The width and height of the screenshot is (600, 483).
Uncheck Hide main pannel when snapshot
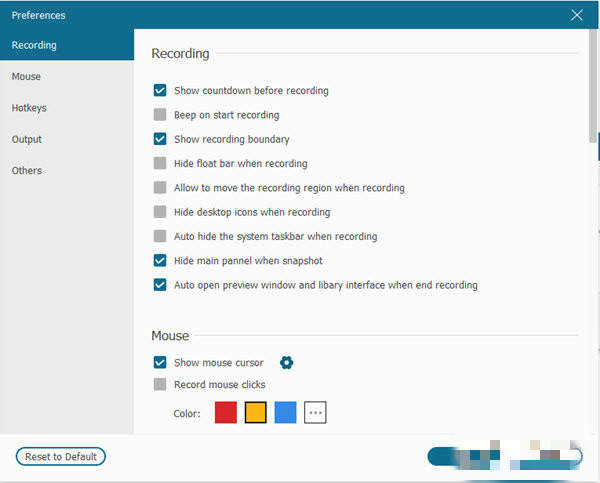pos(160,260)
